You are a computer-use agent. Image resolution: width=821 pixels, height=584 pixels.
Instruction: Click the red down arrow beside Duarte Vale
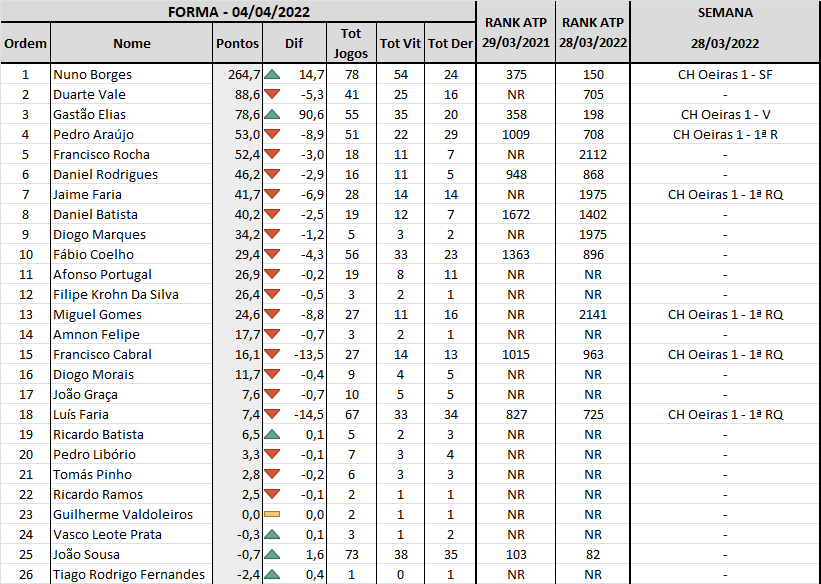click(272, 94)
